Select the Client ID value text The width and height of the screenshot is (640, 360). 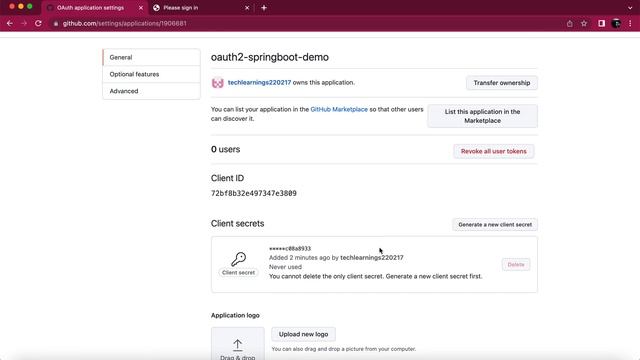click(254, 193)
